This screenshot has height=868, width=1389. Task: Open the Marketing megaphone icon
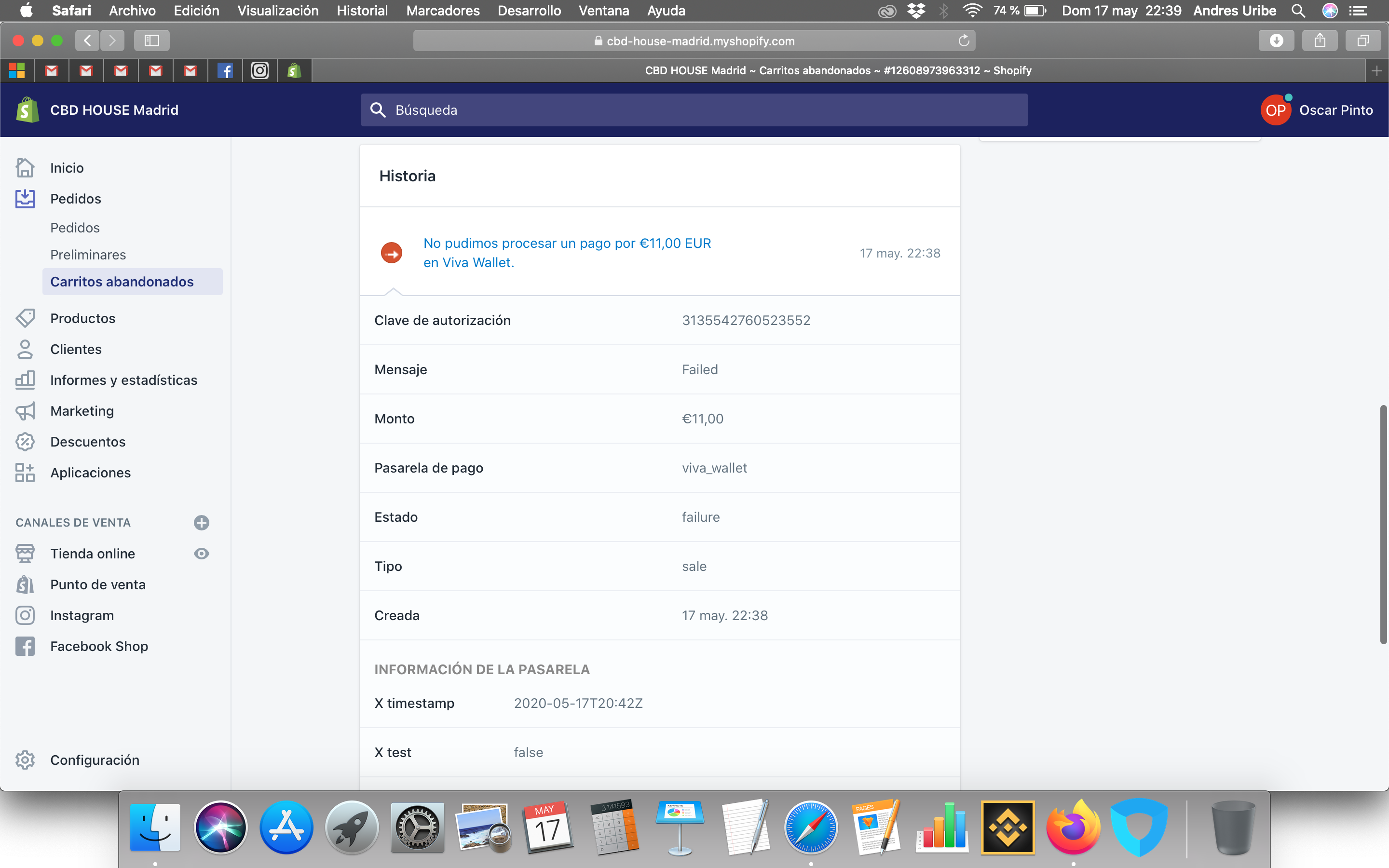(25, 410)
